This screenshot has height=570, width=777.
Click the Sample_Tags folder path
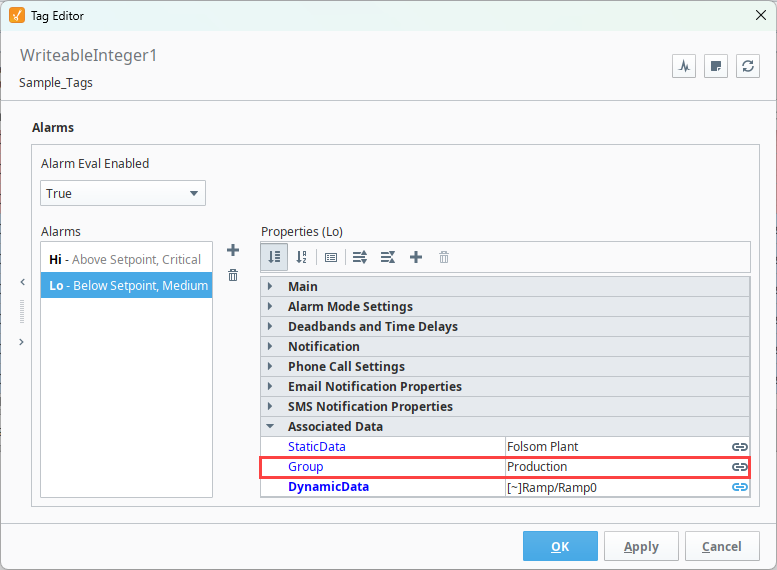(56, 83)
